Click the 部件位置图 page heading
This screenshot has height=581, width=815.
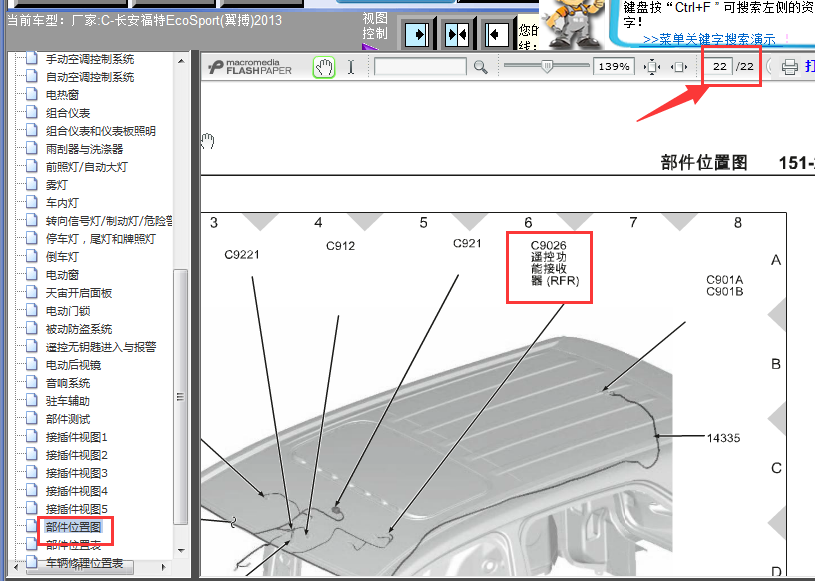[704, 163]
